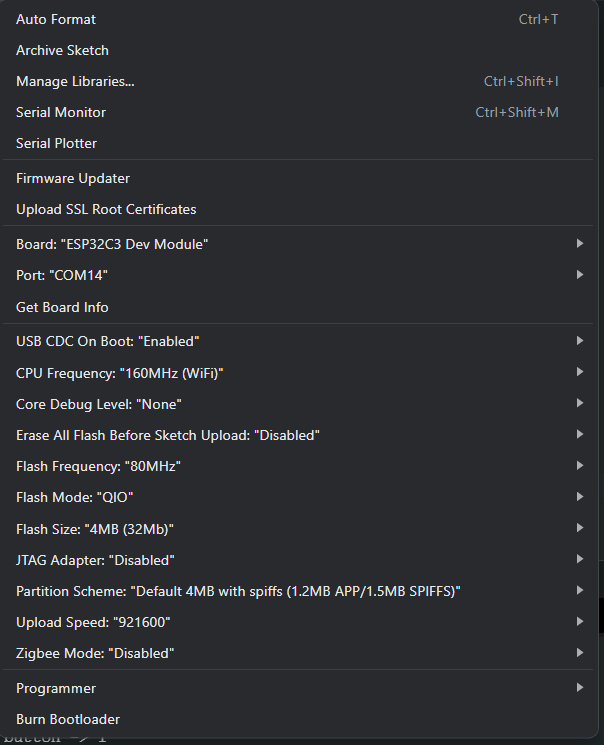Launch the Serial Plotter
The height and width of the screenshot is (745, 604).
point(57,143)
